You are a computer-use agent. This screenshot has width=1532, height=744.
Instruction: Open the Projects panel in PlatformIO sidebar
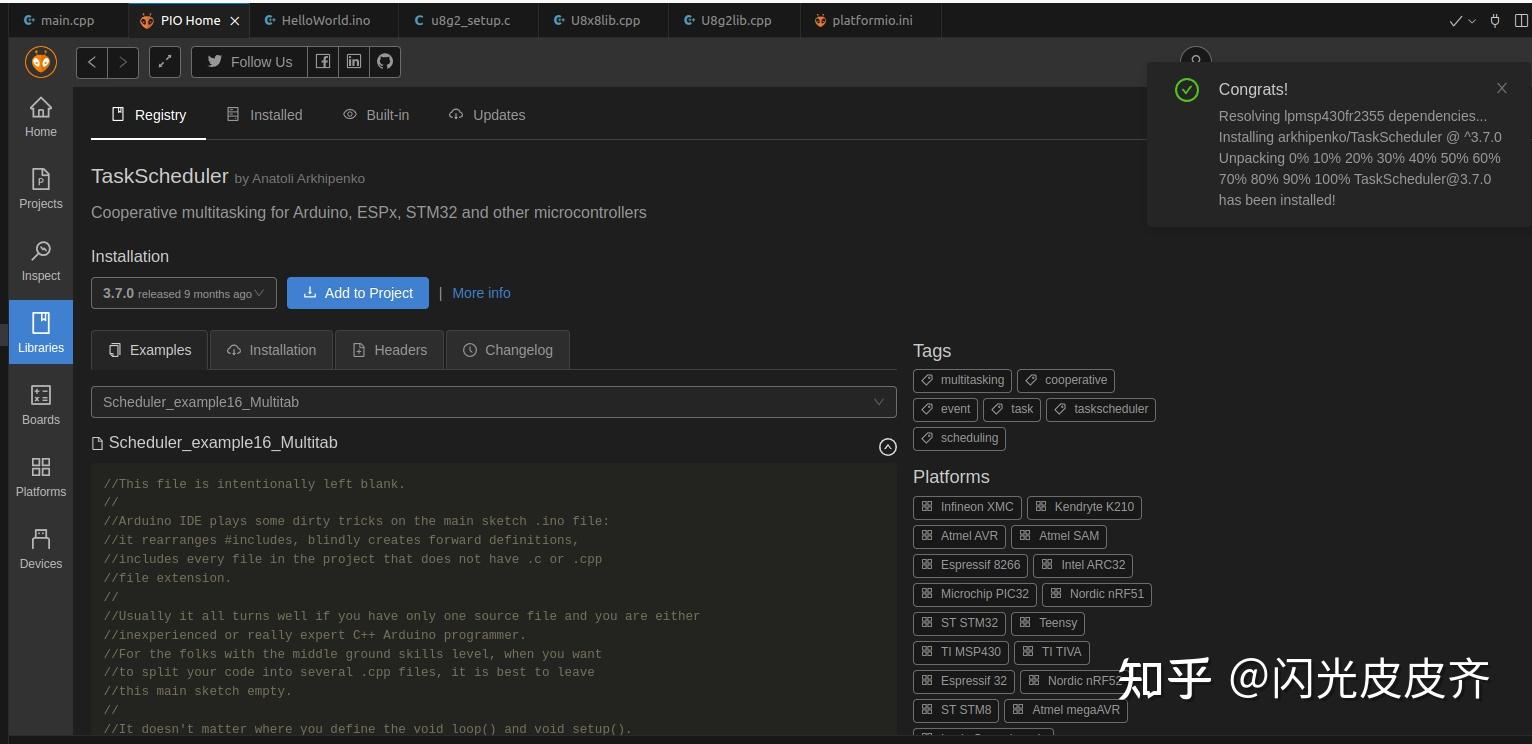click(40, 190)
